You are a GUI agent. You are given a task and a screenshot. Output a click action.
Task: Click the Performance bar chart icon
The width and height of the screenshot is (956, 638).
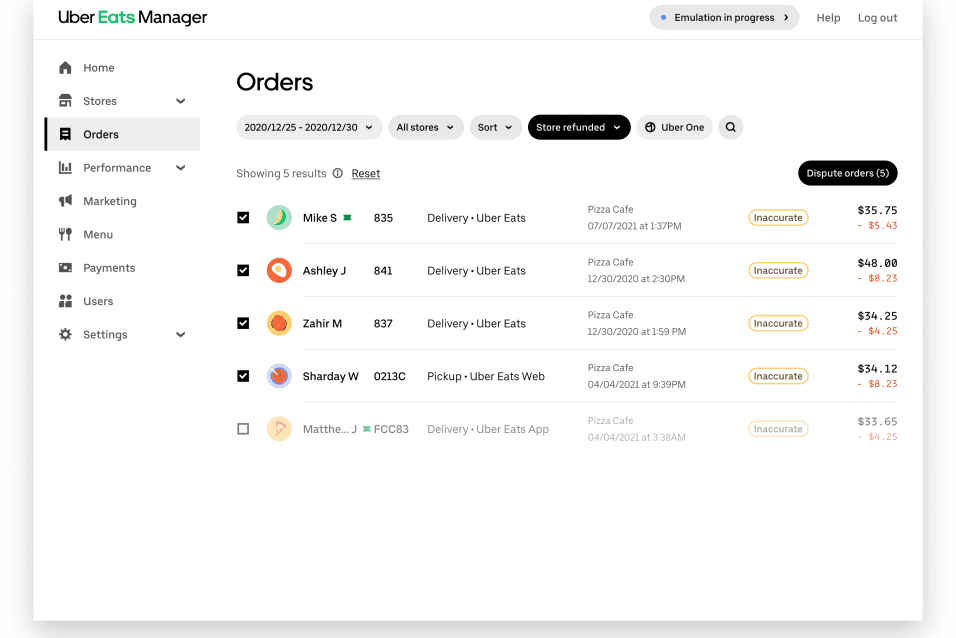[x=65, y=167]
